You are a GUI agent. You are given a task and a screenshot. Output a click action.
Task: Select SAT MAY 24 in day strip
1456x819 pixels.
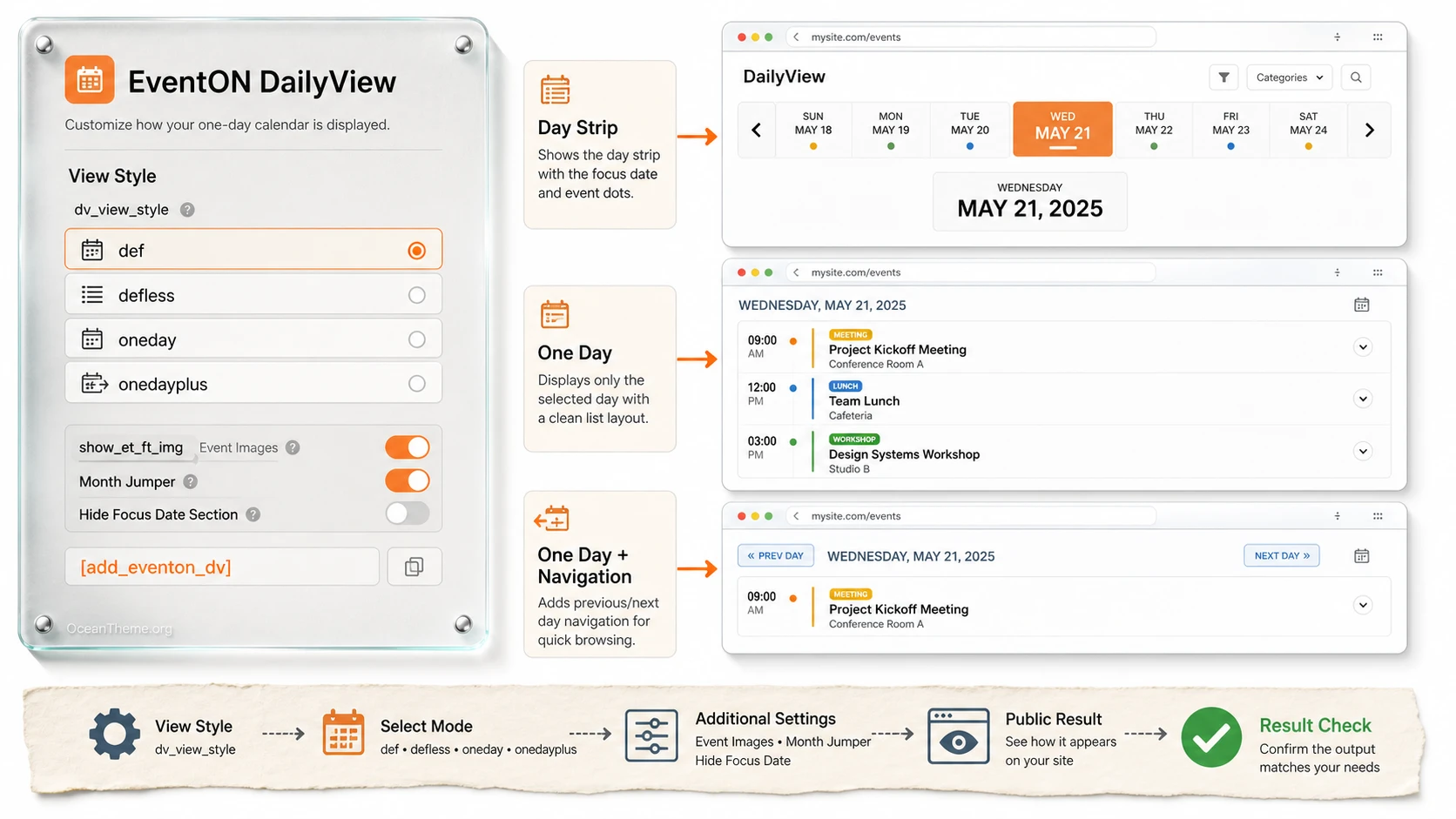(1308, 130)
